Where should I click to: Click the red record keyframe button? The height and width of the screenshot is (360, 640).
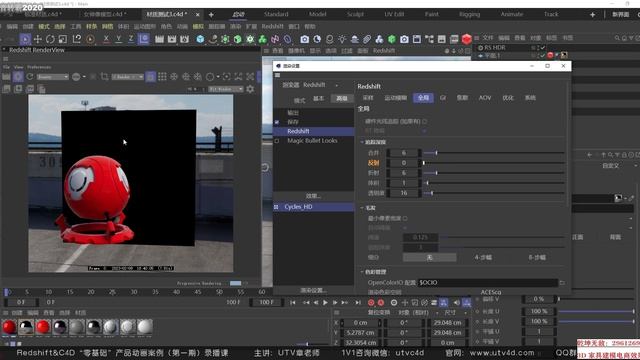[x=371, y=302]
